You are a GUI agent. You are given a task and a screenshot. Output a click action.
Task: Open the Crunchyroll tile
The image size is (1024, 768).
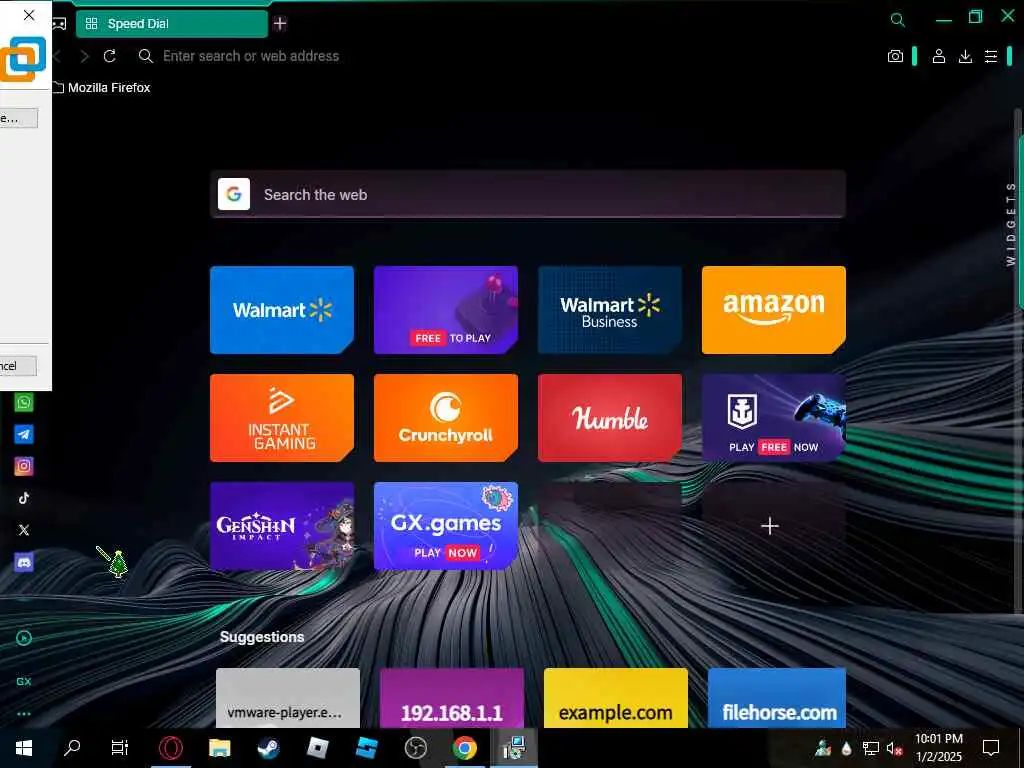click(x=445, y=418)
